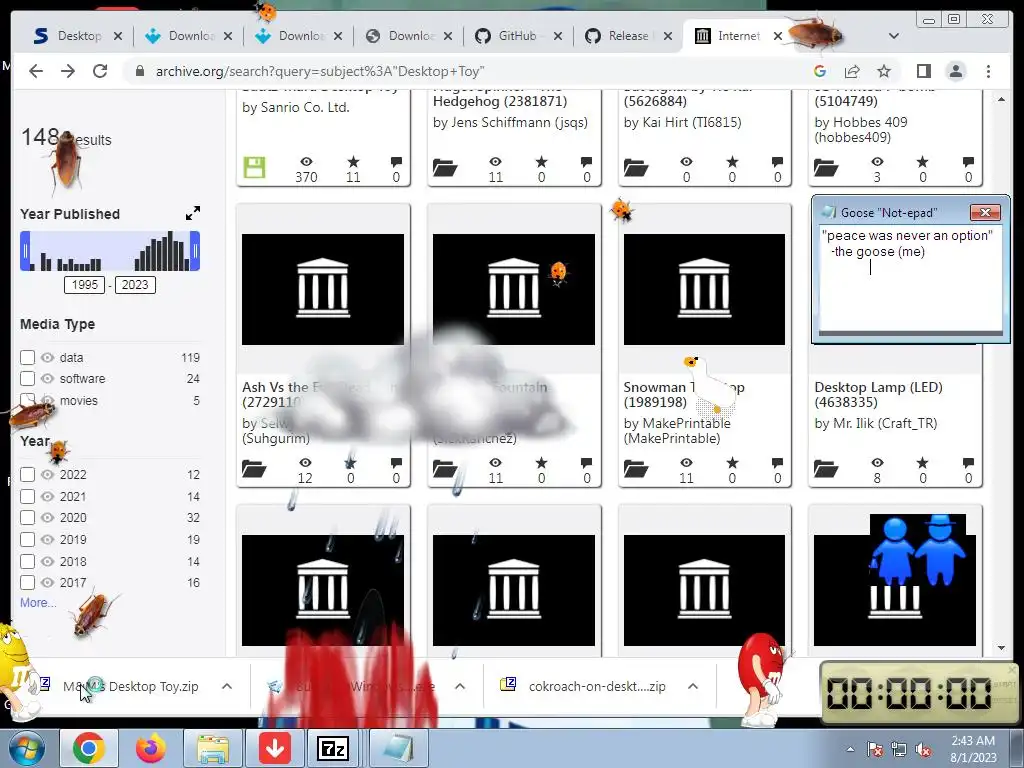Check the 2017 year filter
This screenshot has width=1024, height=768.
coord(27,583)
